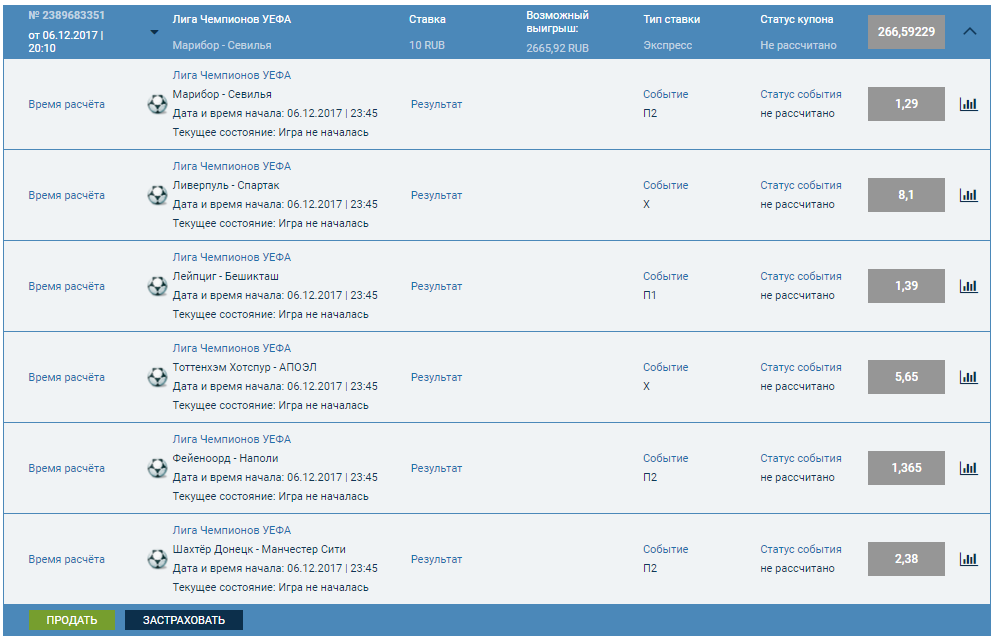Click Шахтёр Донецк - Манчестер Сити match name
The width and height of the screenshot is (996, 636).
[x=259, y=549]
